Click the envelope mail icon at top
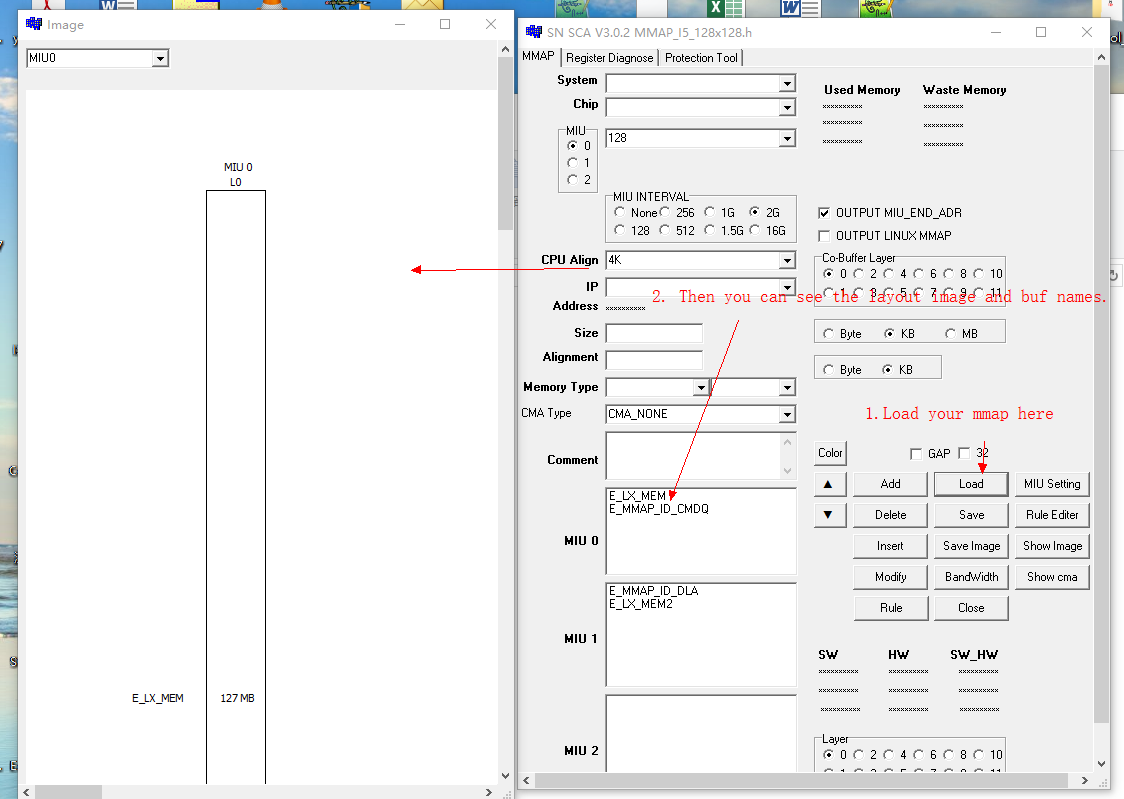Screen dimensions: 1124x799 point(422,7)
